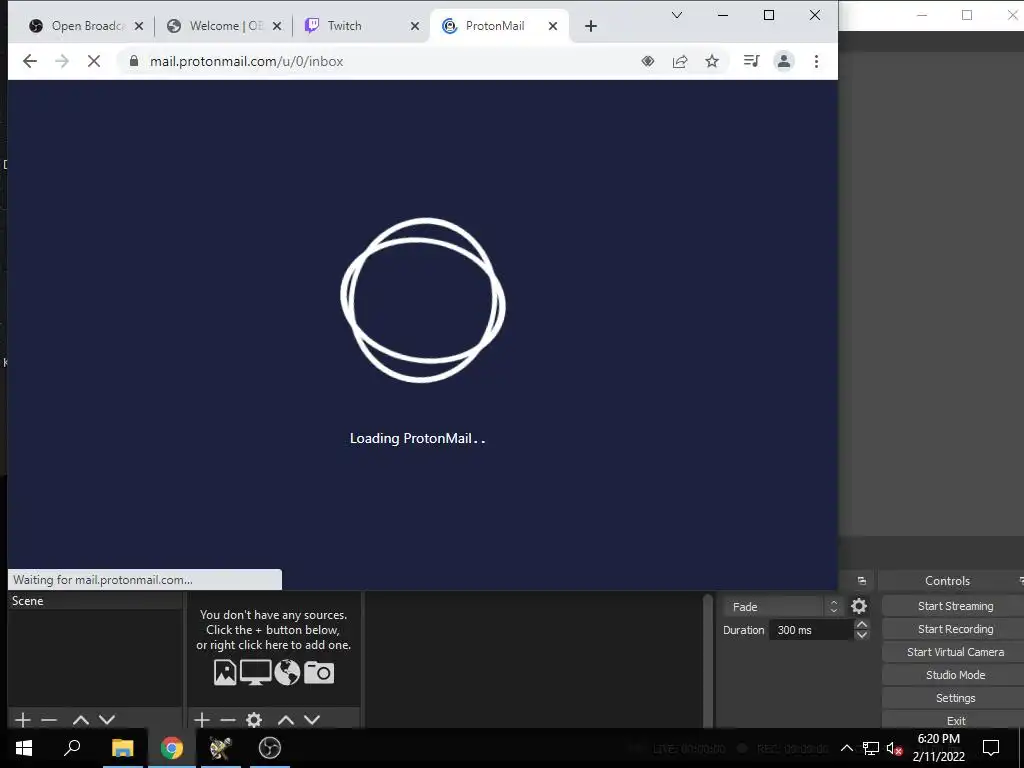Close the Welcome | OBS tab
1024x768 pixels.
(277, 26)
